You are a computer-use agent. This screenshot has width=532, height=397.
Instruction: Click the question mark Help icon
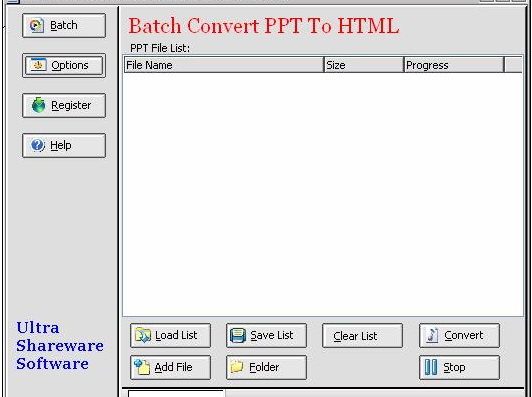click(x=38, y=145)
